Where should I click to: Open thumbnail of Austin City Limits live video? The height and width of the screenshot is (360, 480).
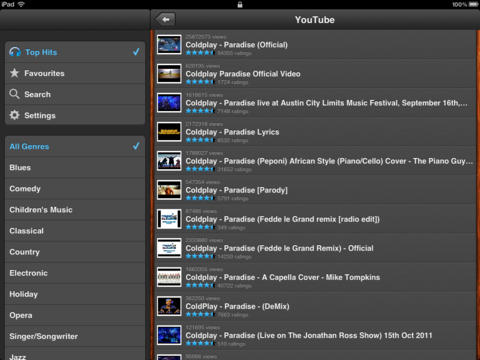click(x=169, y=102)
